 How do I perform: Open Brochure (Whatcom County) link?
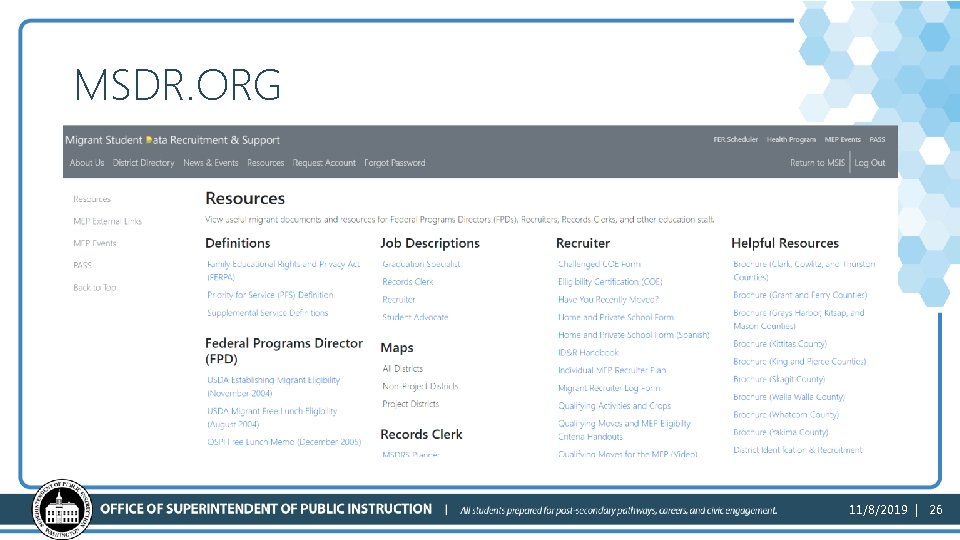786,414
